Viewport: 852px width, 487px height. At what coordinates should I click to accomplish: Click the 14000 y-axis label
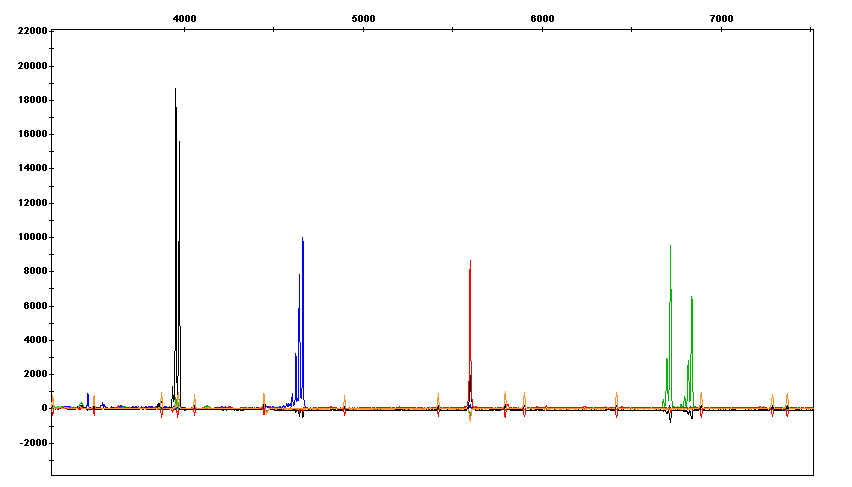click(33, 168)
